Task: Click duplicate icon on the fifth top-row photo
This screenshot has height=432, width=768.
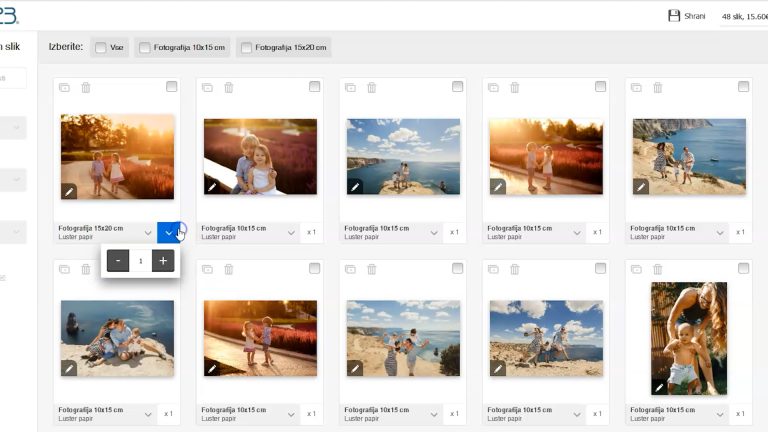Action: pos(636,88)
